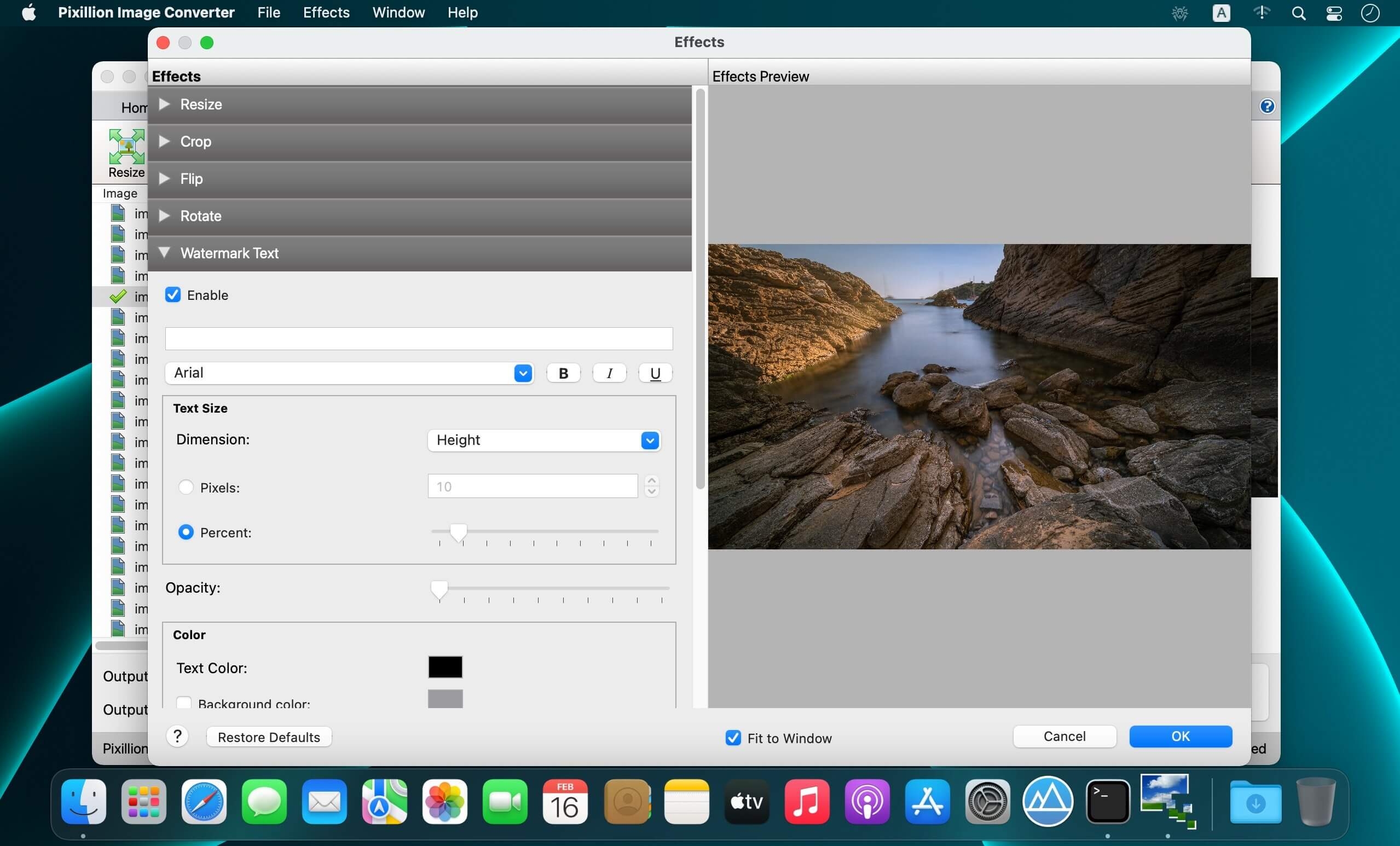Launch Safari from the dock
Screen dimensions: 1400x846
pyautogui.click(x=204, y=802)
